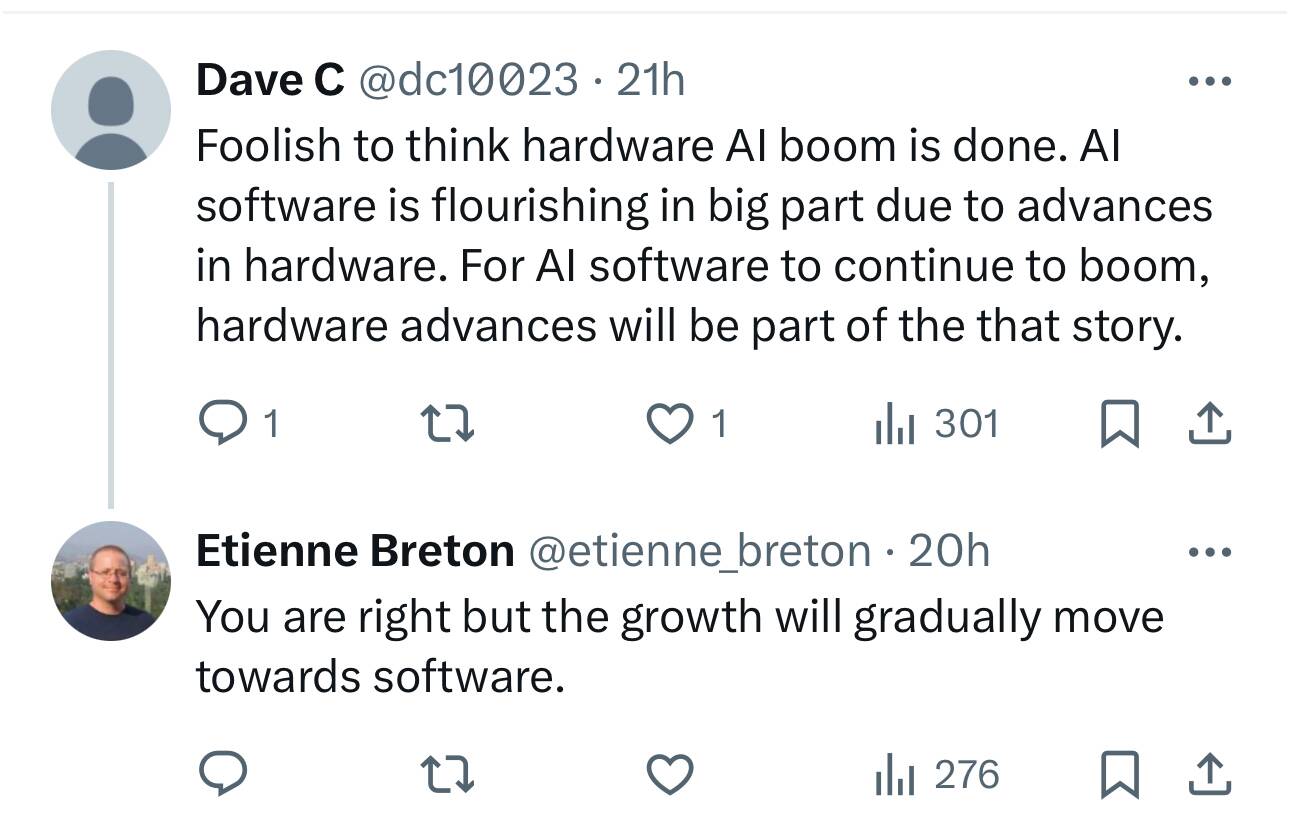Like Etienne Breton's reply
The width and height of the screenshot is (1290, 821).
671,774
